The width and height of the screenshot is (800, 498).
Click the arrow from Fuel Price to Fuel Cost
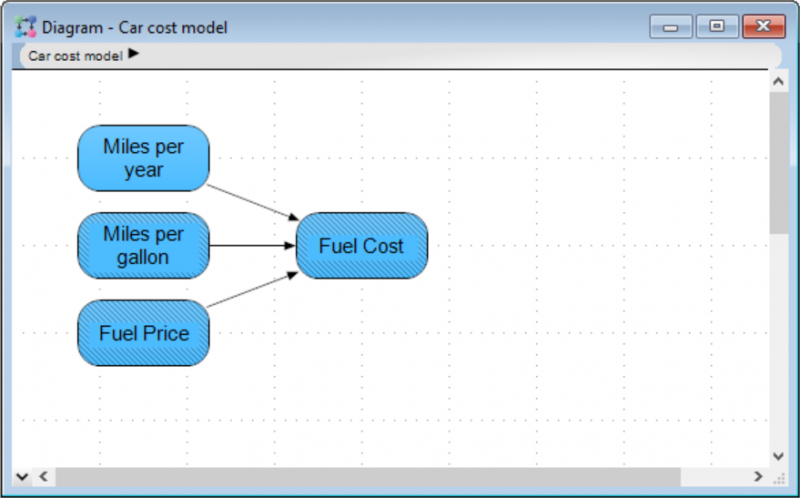[x=253, y=289]
